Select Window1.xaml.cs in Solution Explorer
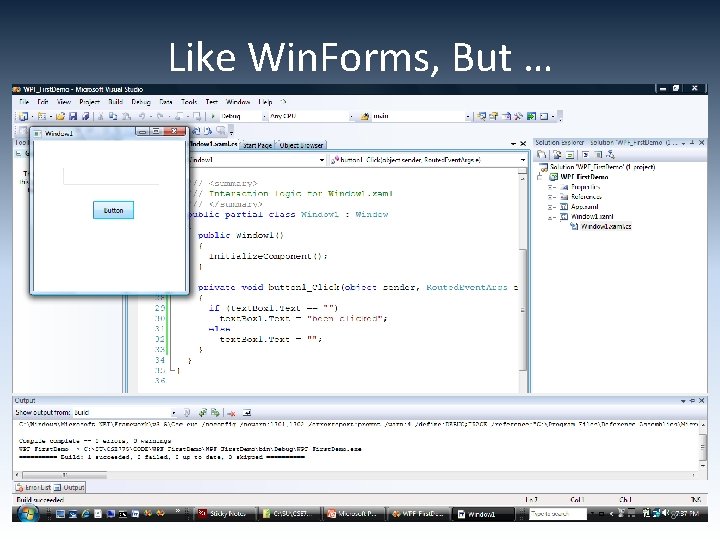 click(606, 226)
